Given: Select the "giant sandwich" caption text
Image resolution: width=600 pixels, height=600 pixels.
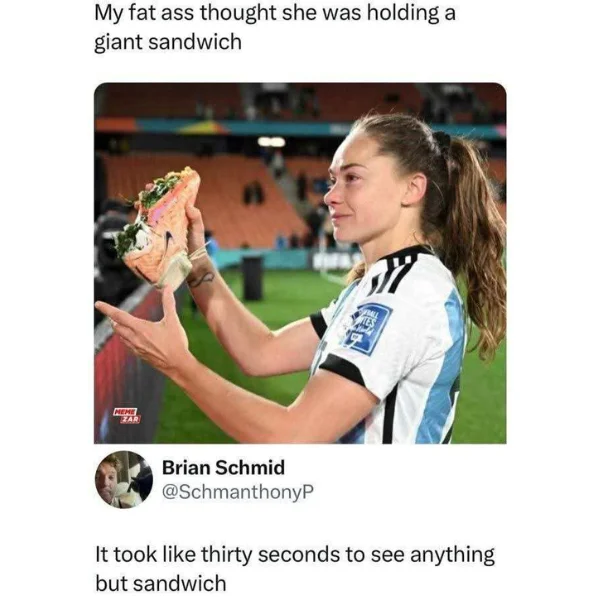Looking at the screenshot, I should [168, 42].
